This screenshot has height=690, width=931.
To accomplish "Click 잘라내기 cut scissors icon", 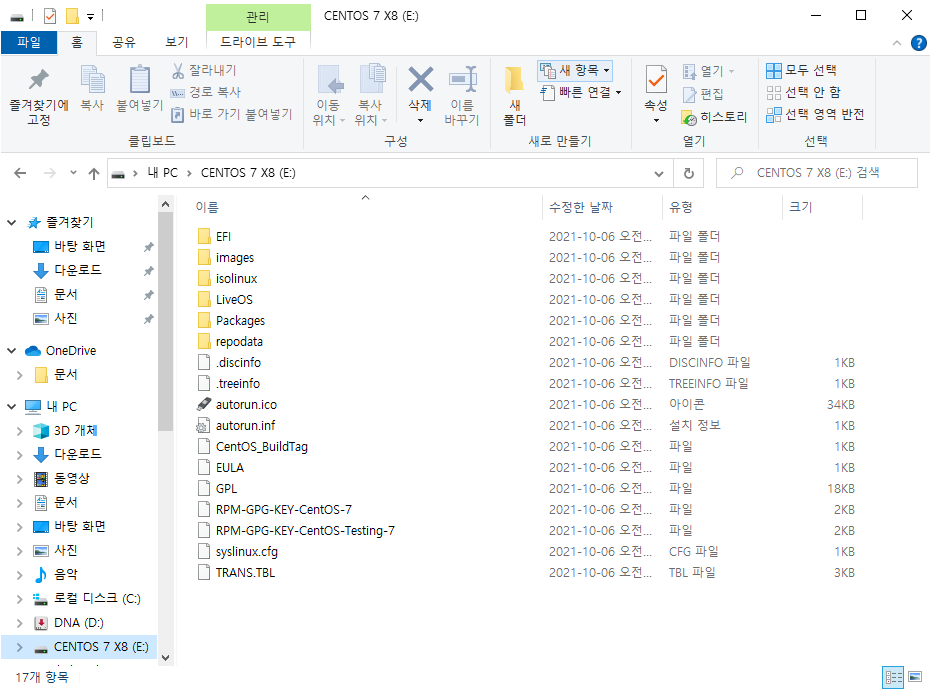I will point(204,71).
